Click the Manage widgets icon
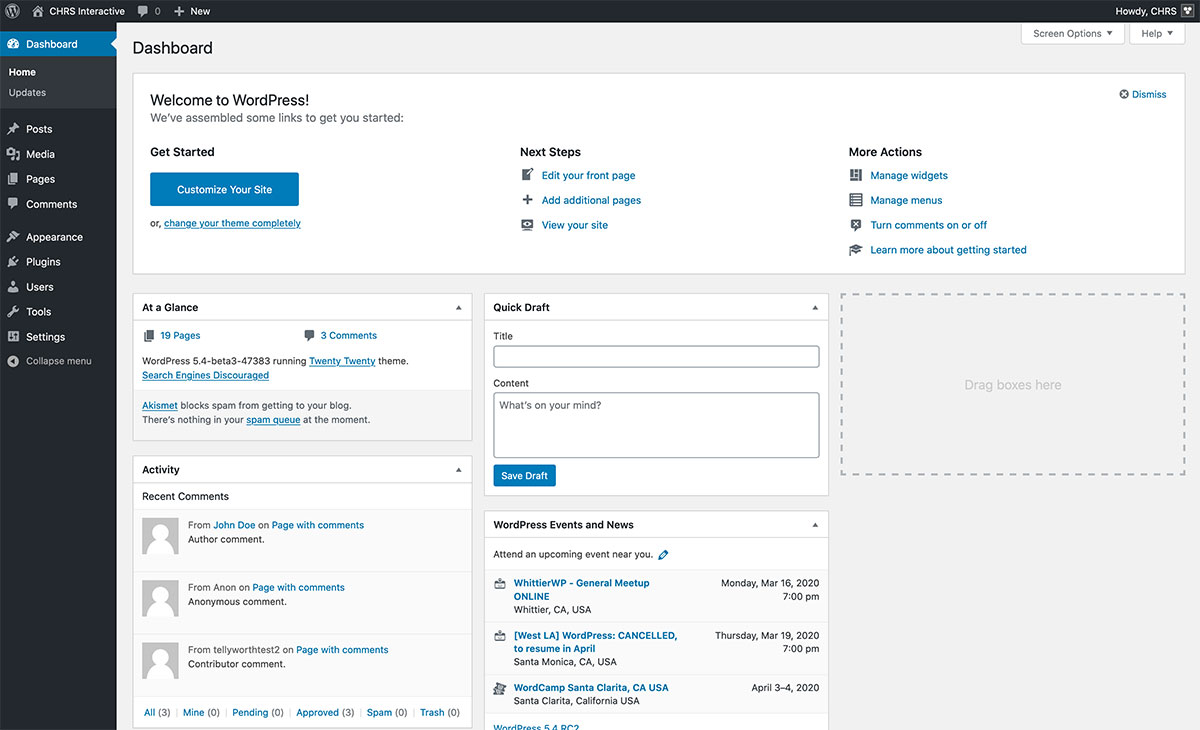This screenshot has height=730, width=1200. [856, 175]
